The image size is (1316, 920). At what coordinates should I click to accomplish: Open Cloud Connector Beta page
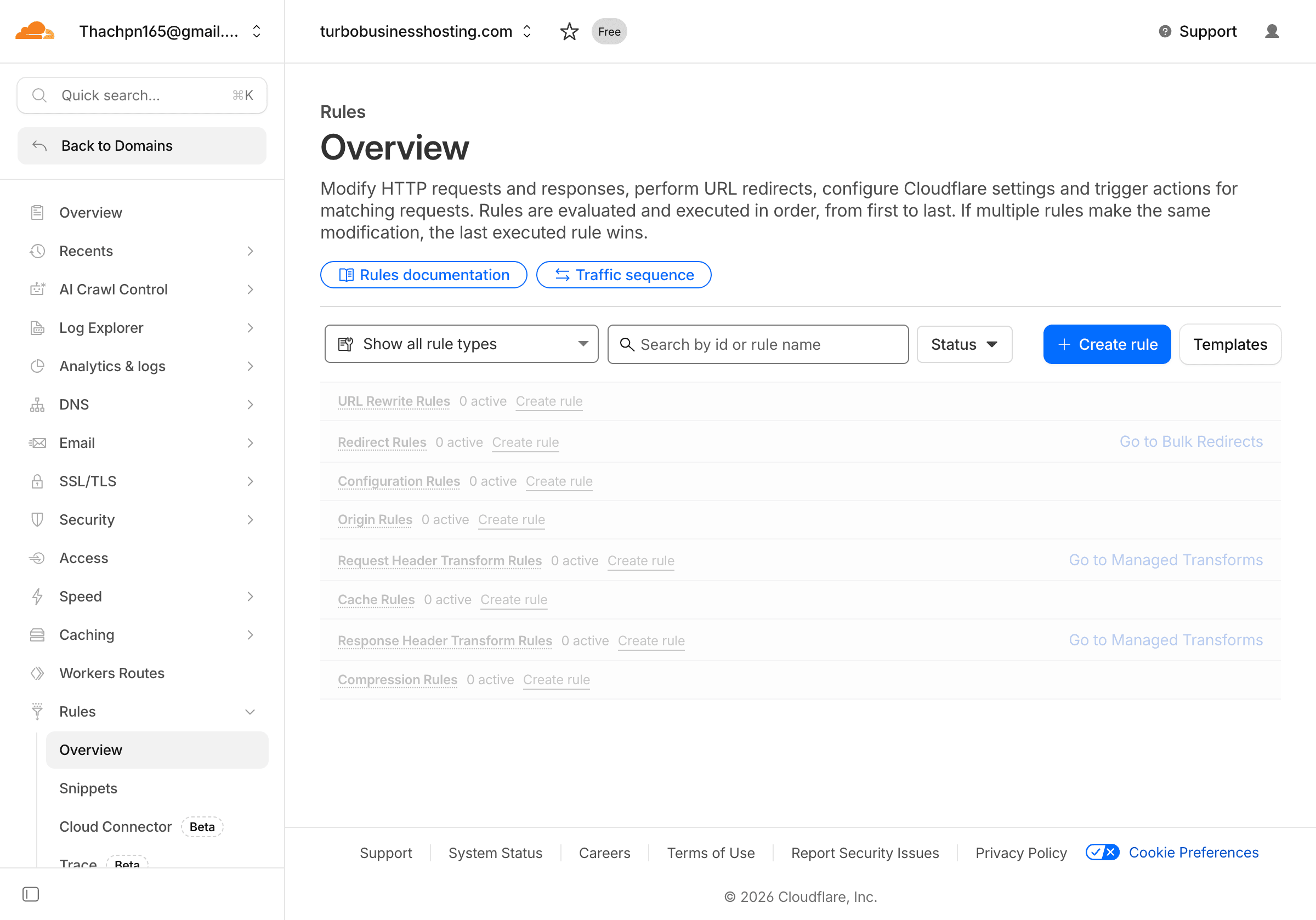click(116, 827)
